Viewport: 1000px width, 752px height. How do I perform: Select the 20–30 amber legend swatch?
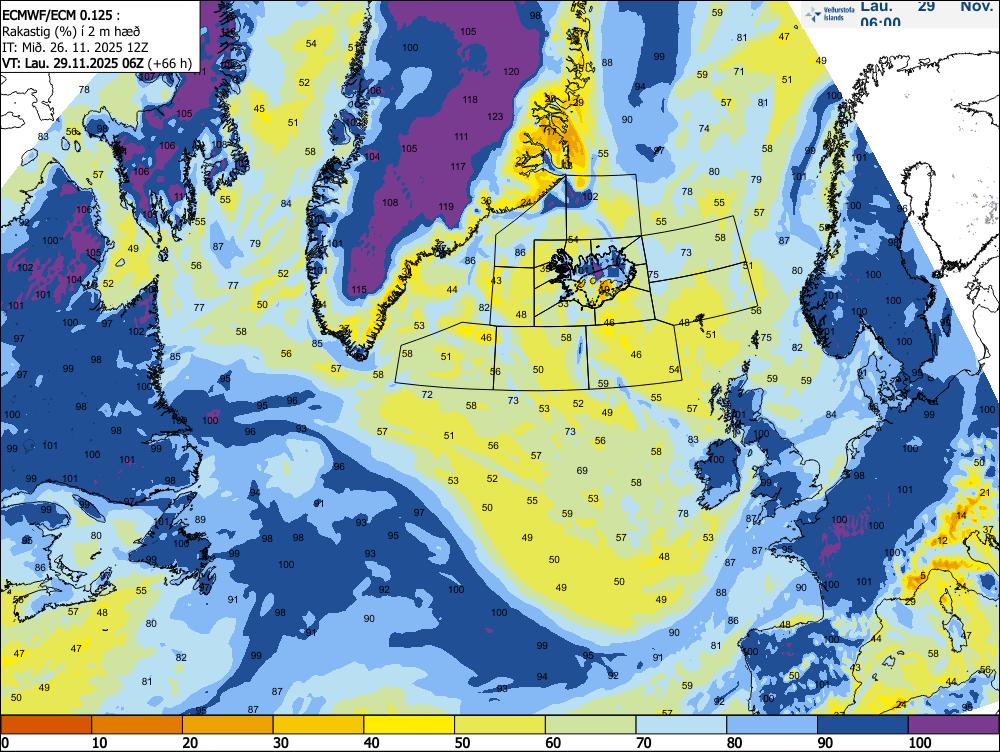point(228,725)
